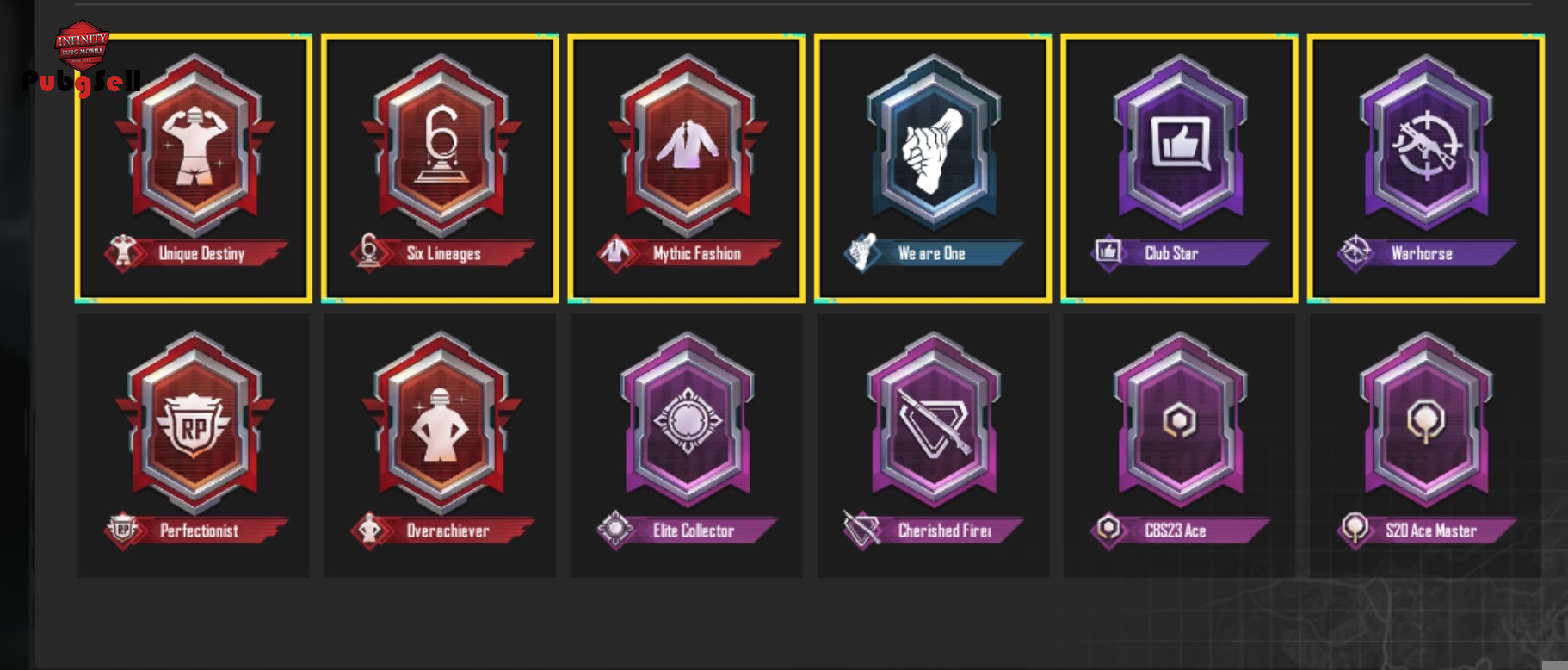
Task: Select the Cherished Fire gun badge
Action: click(933, 445)
